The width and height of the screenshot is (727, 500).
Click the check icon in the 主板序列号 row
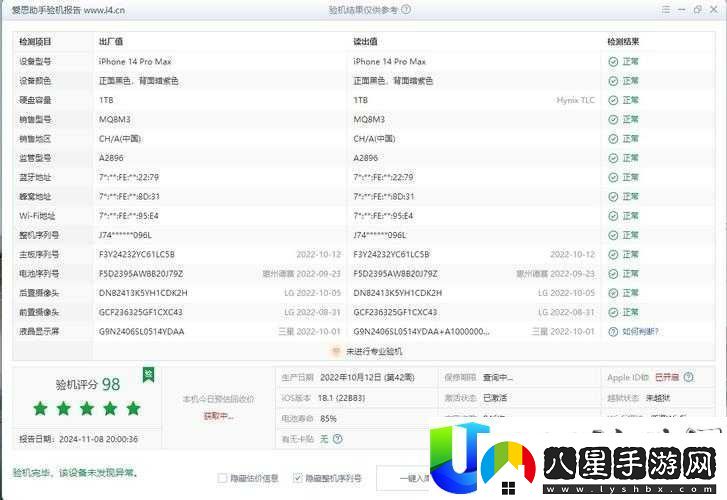[613, 255]
